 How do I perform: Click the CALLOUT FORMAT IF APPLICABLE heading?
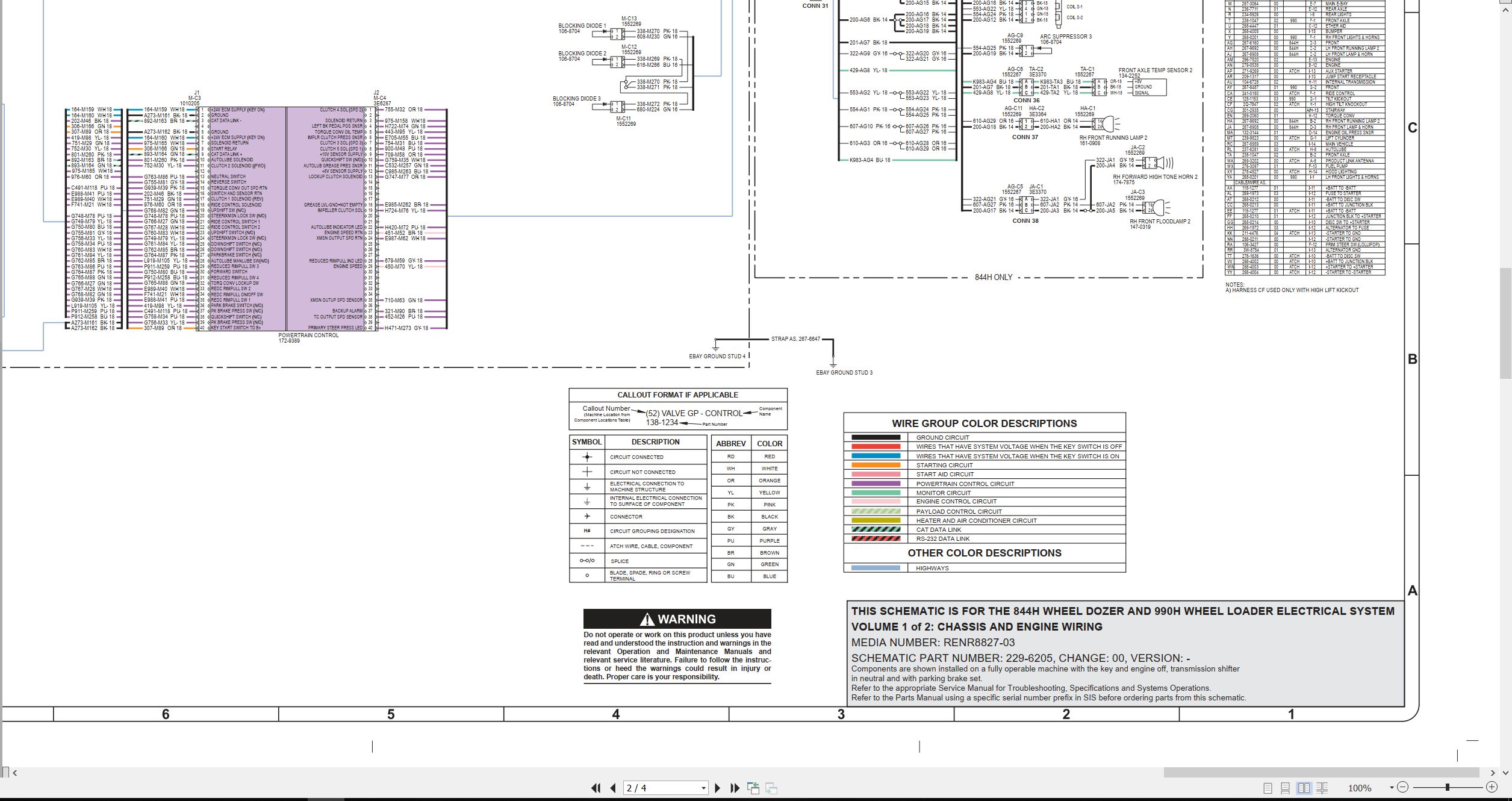[678, 395]
